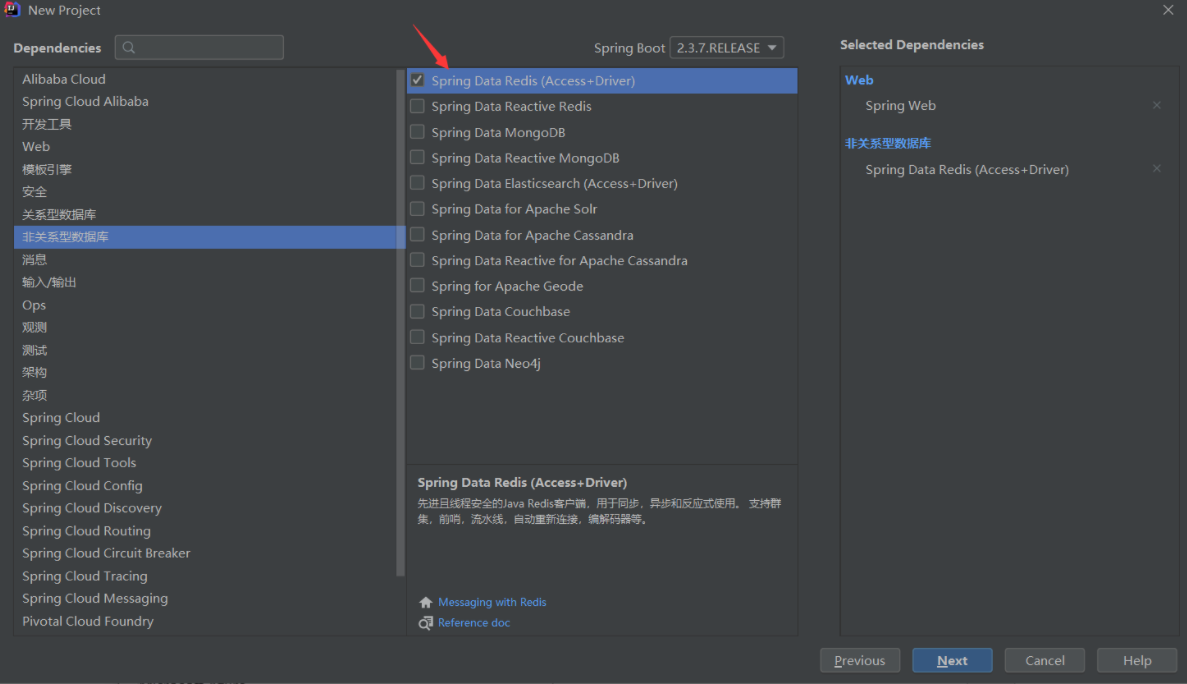Enable Spring Data for Apache Solr
1187x684 pixels.
pos(417,209)
